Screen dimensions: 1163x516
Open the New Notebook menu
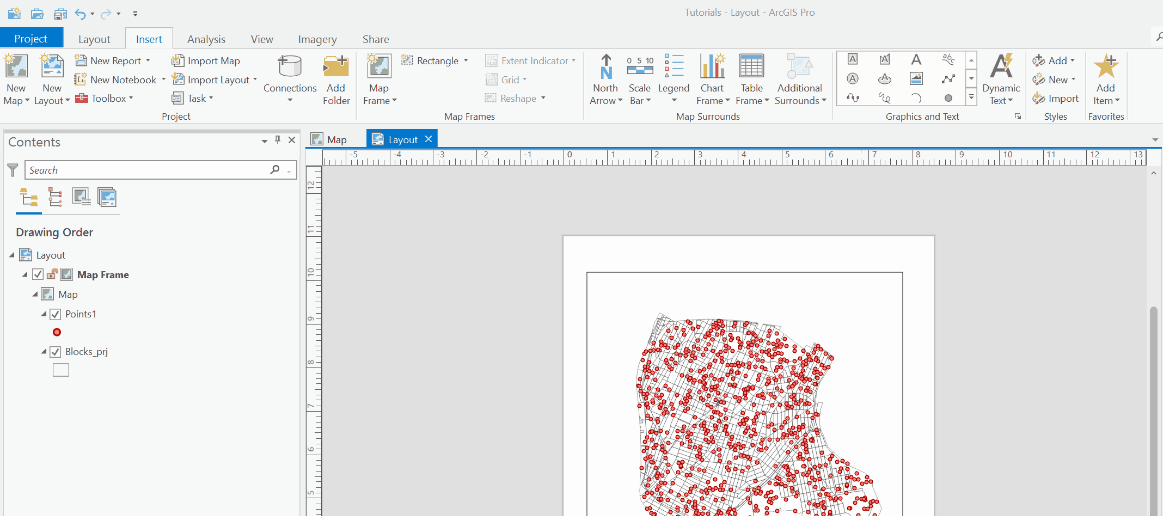pos(119,79)
